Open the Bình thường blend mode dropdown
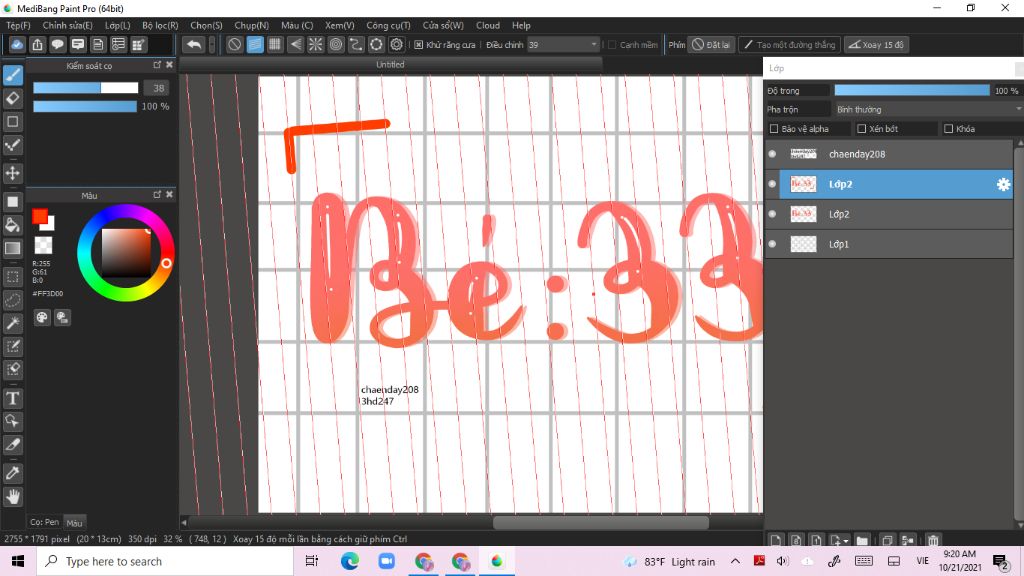 [x=928, y=109]
